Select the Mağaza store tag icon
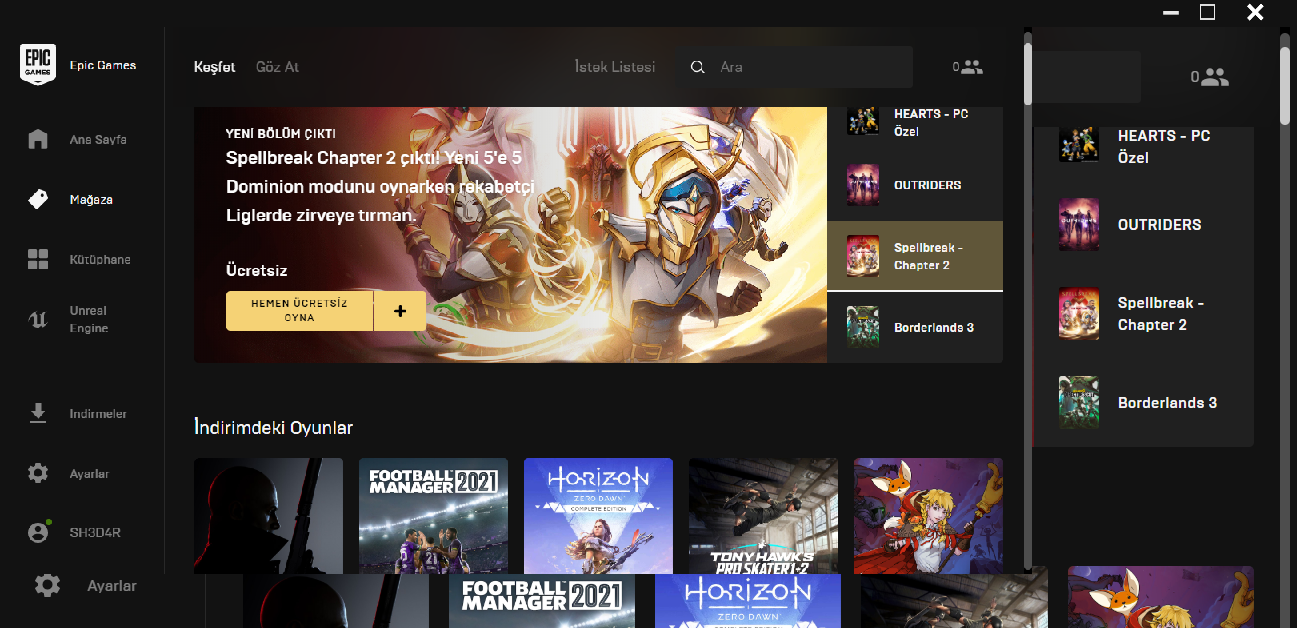1297x628 pixels. click(x=38, y=199)
